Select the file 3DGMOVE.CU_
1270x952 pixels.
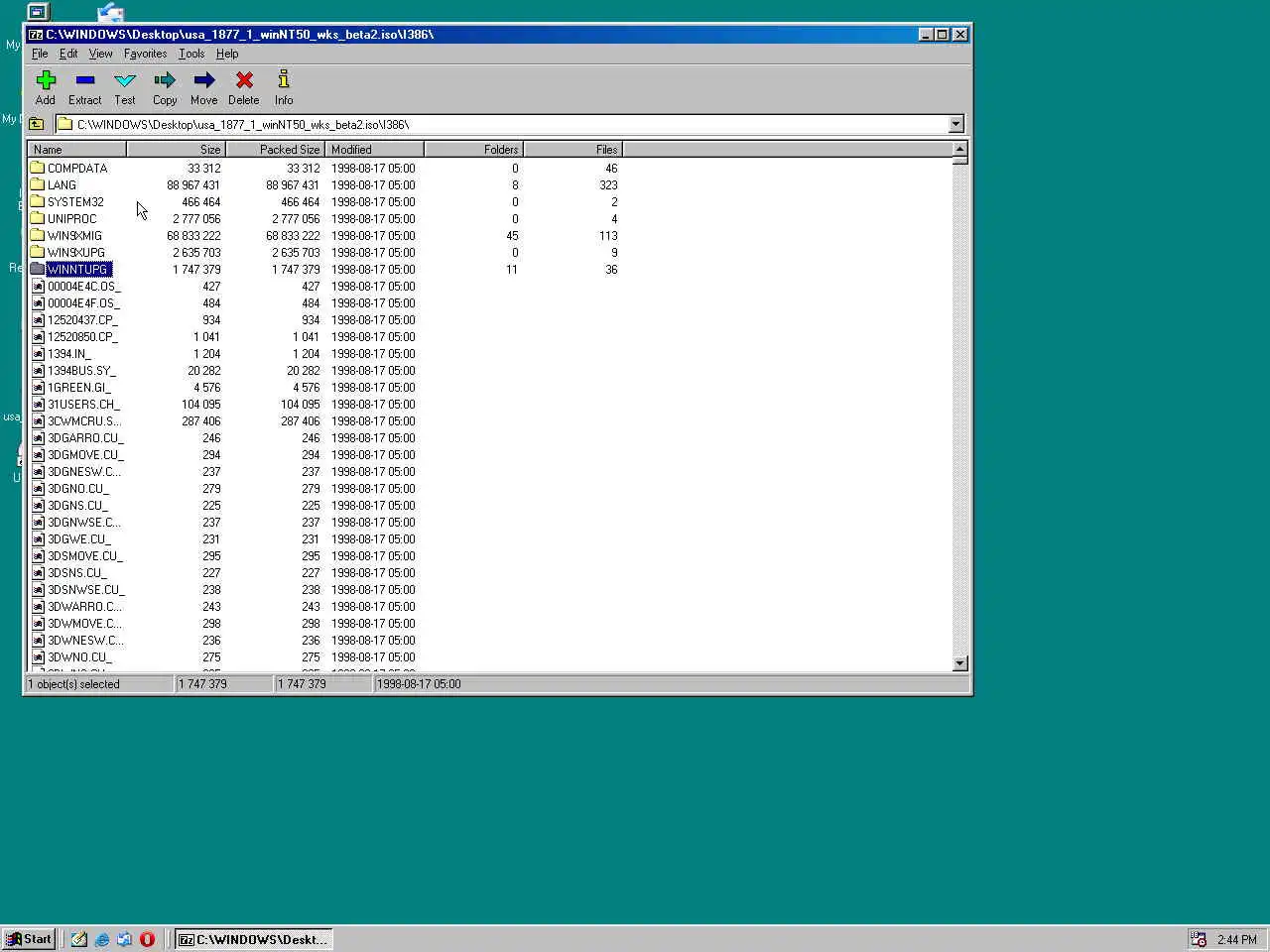pos(85,454)
